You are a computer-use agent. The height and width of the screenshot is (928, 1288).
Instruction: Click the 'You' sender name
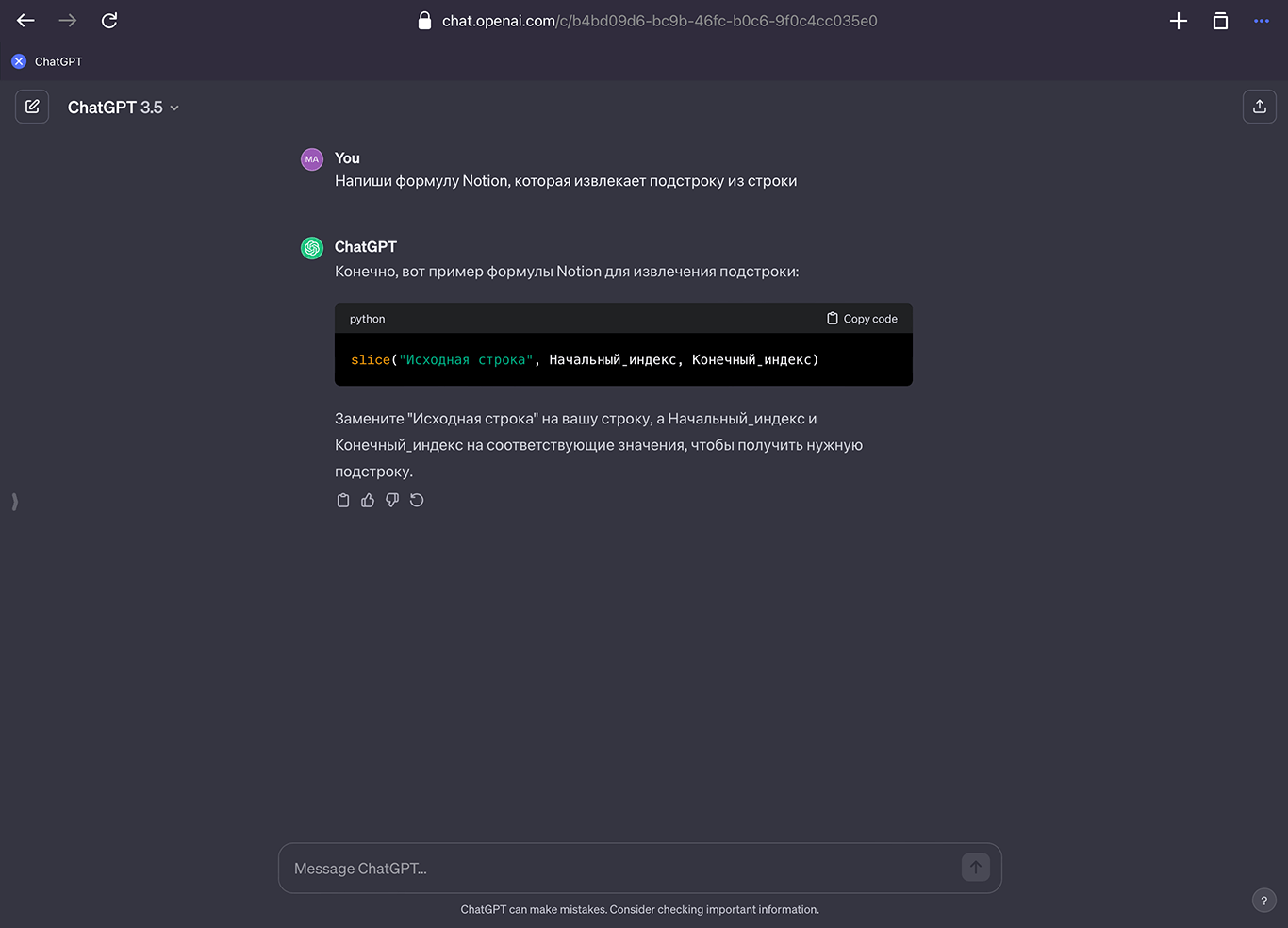pyautogui.click(x=347, y=158)
